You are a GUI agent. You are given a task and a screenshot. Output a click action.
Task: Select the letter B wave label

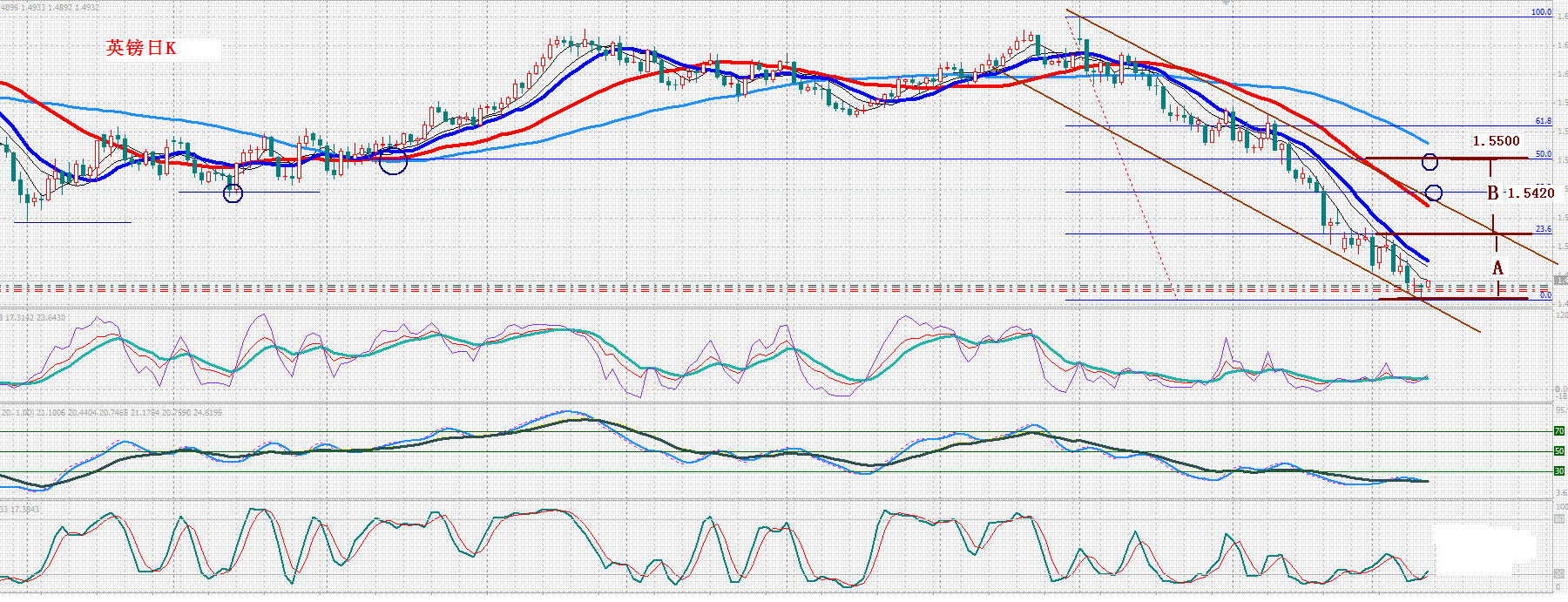tap(1493, 193)
